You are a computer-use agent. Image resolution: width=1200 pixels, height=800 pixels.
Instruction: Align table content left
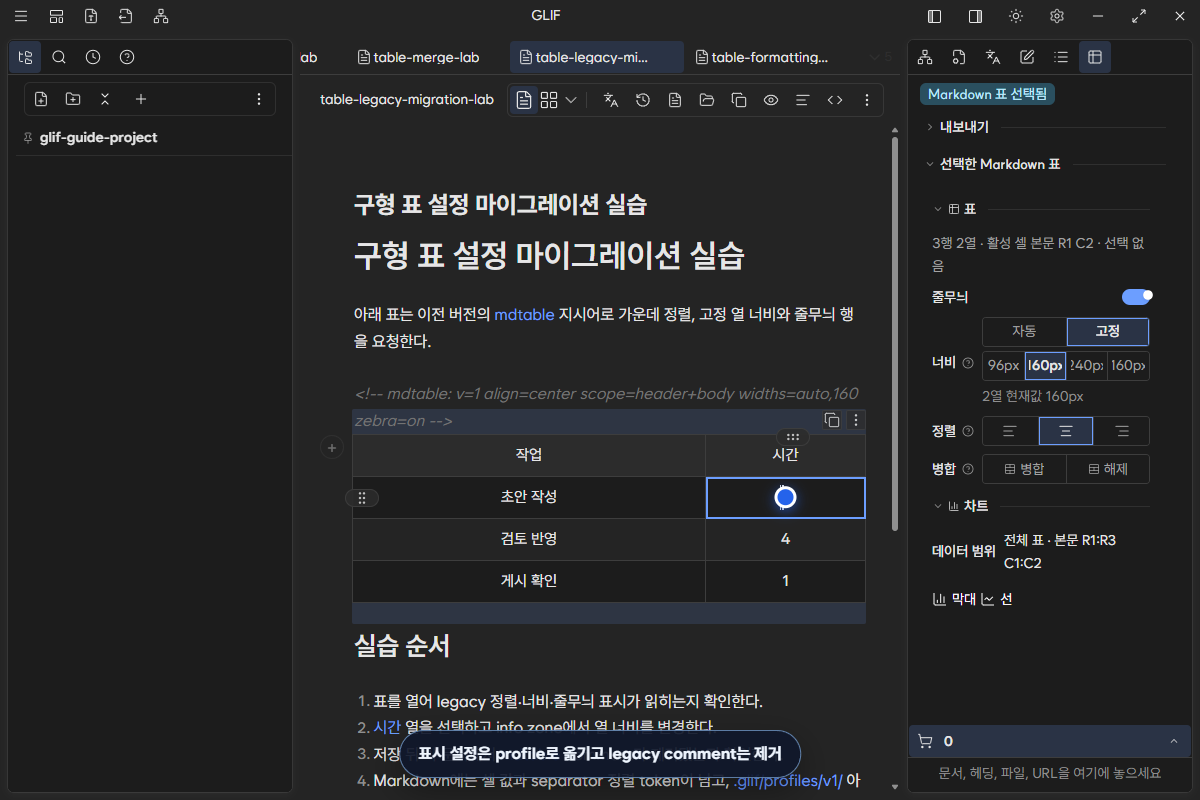pos(1010,431)
